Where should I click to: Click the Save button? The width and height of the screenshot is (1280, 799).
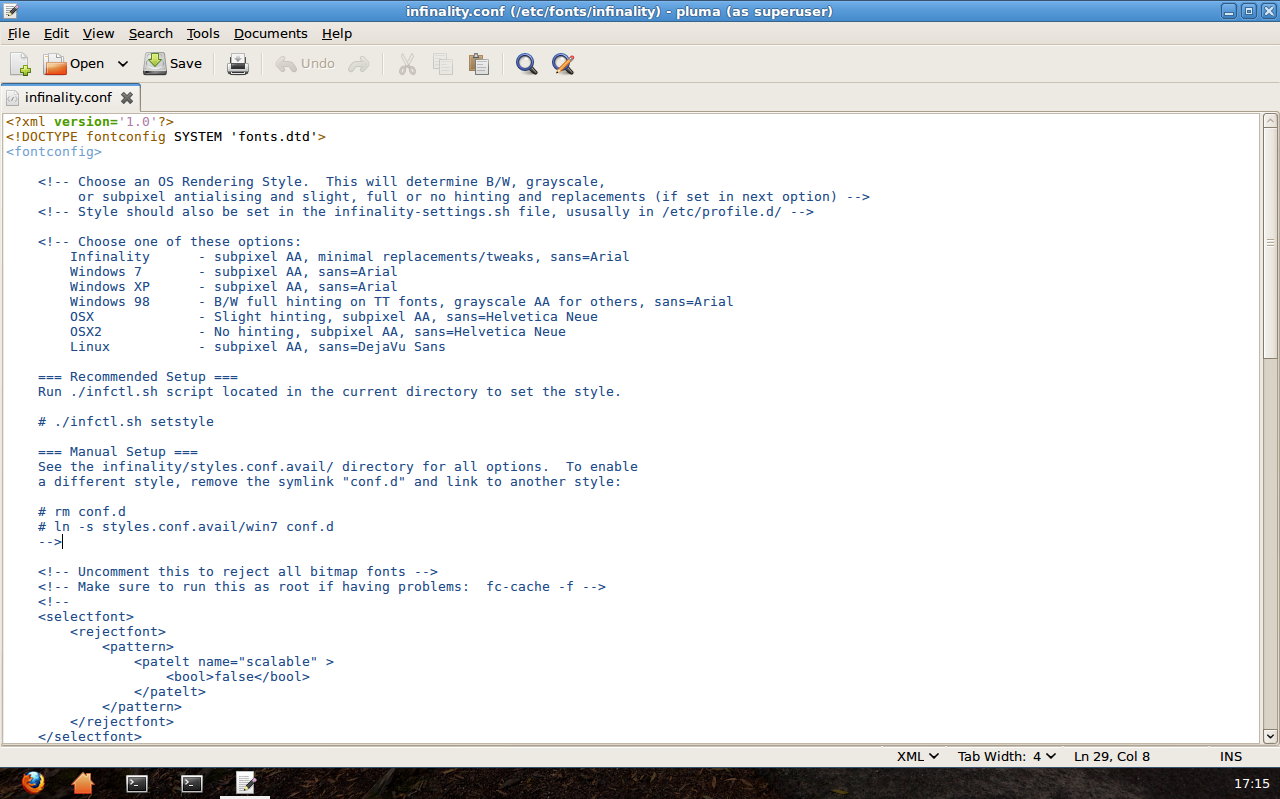173,64
